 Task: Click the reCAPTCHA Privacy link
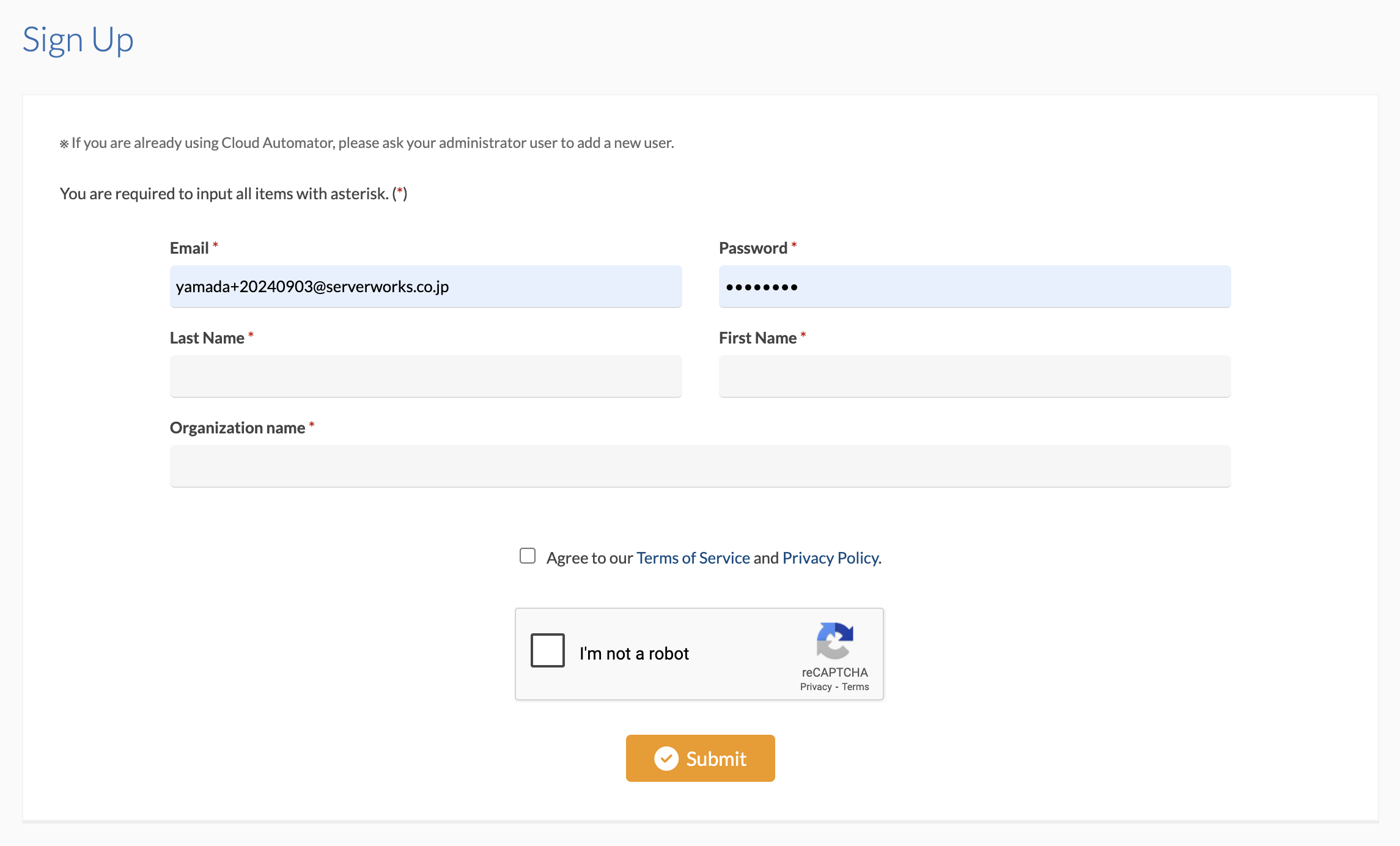click(817, 686)
